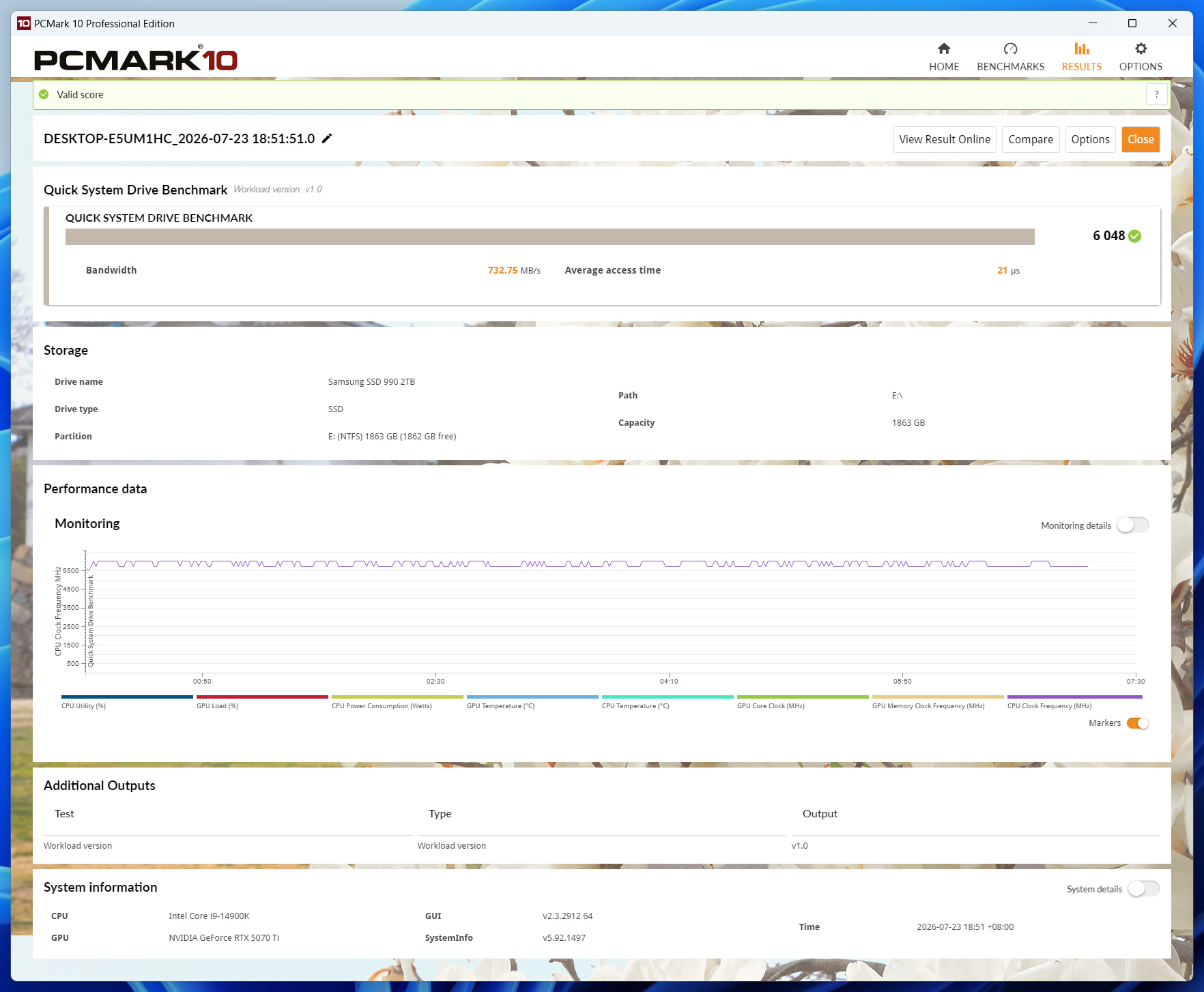Toggle GPU Temperature (°C) legend series

[532, 702]
